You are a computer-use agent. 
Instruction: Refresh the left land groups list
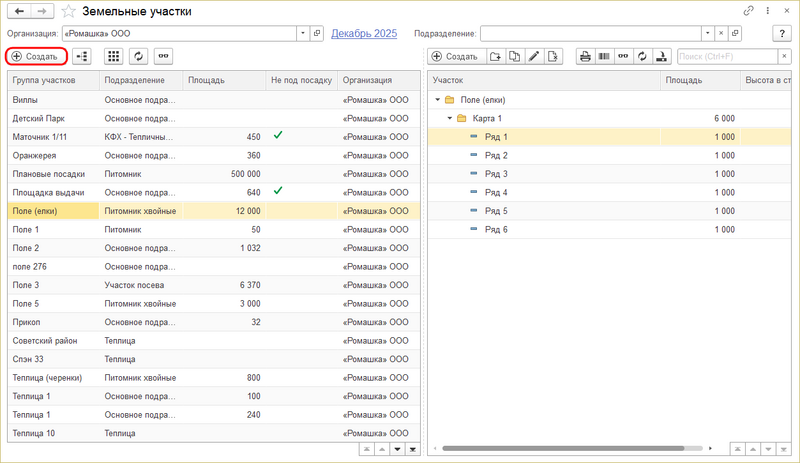click(x=139, y=57)
